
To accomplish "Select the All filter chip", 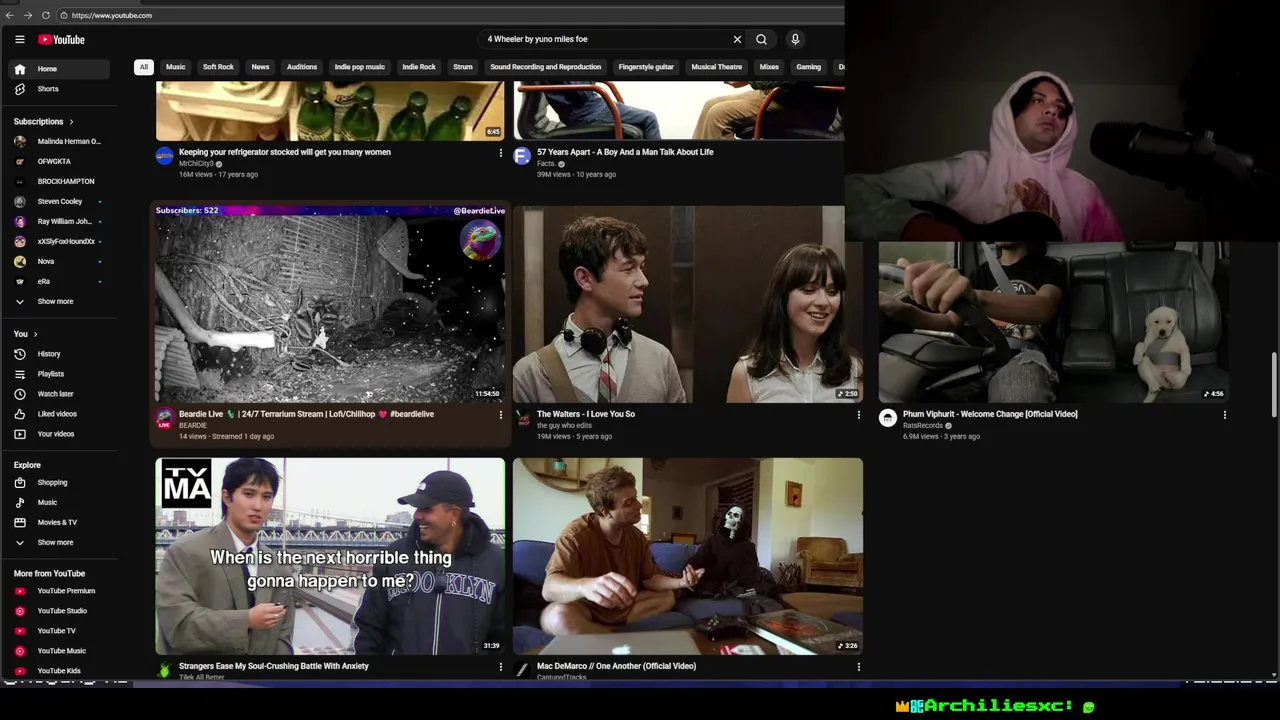I will [143, 67].
